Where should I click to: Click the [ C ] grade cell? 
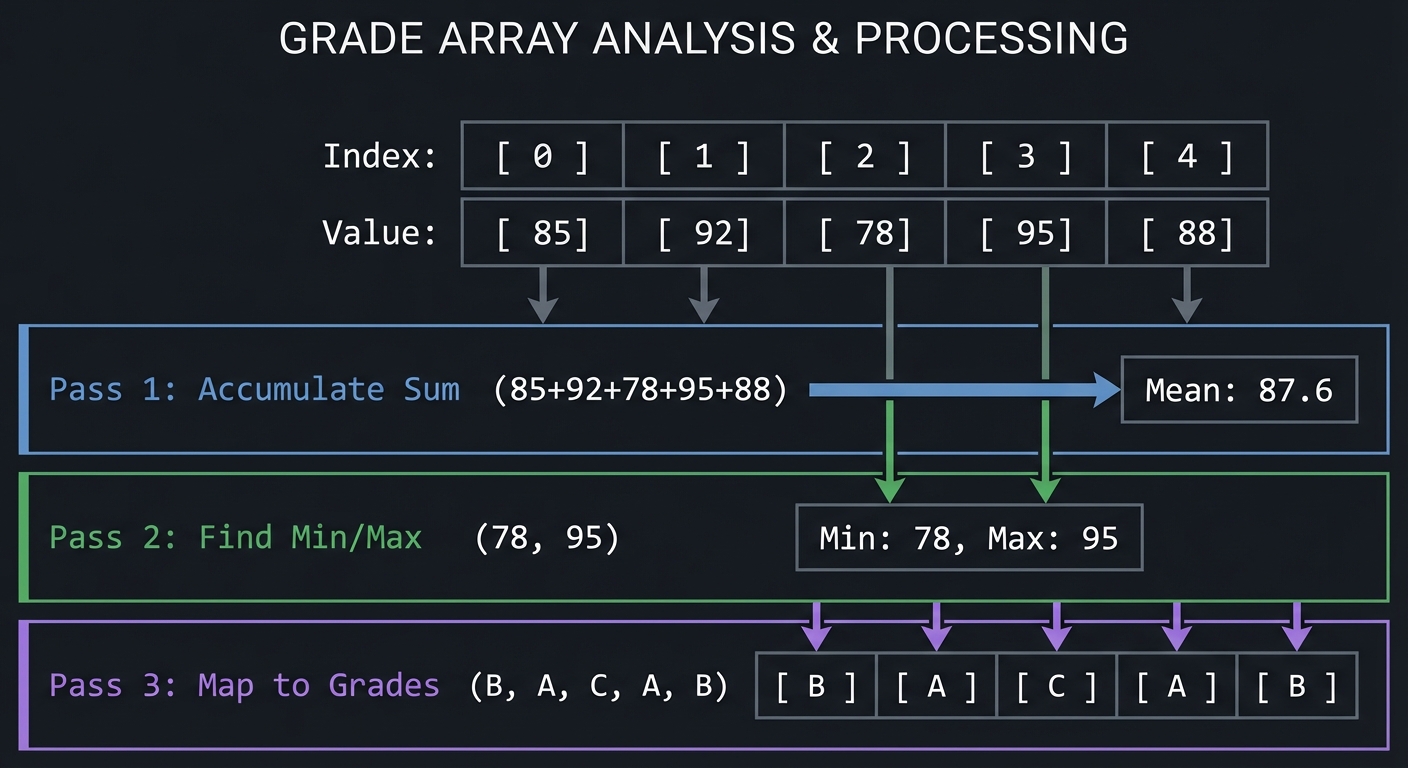[1057, 686]
